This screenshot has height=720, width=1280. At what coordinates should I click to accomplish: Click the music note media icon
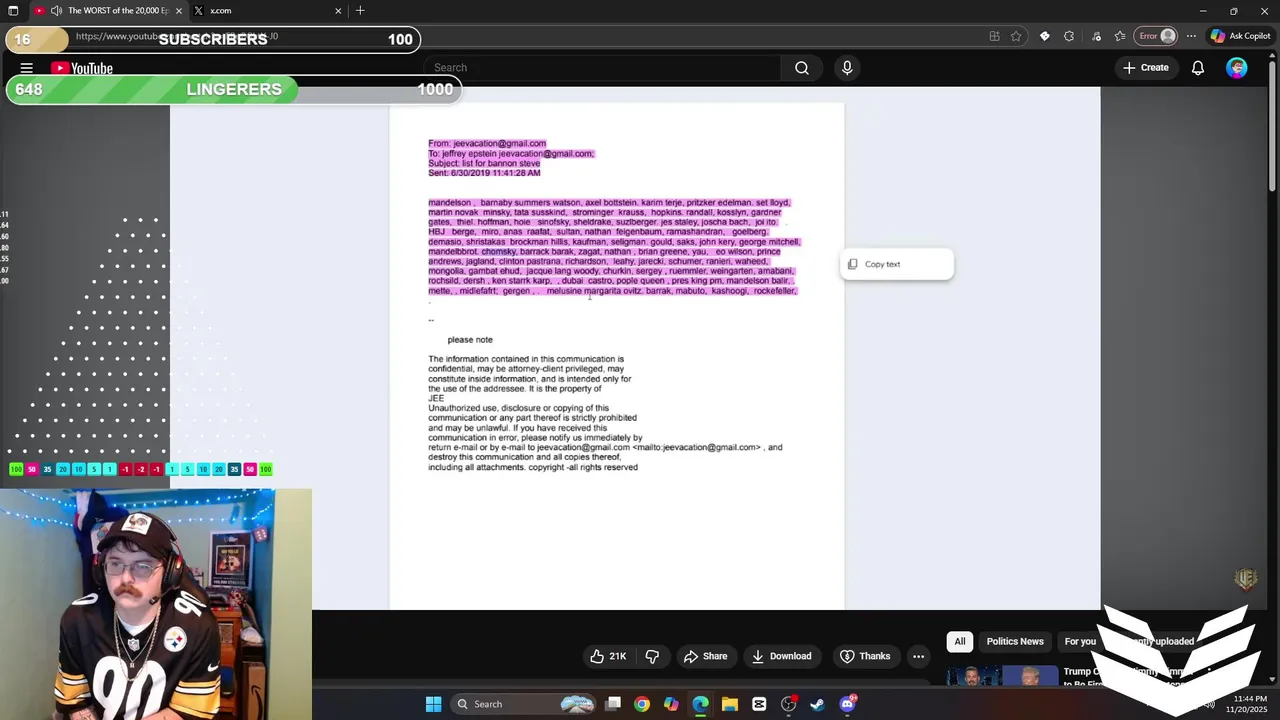coord(1096,36)
